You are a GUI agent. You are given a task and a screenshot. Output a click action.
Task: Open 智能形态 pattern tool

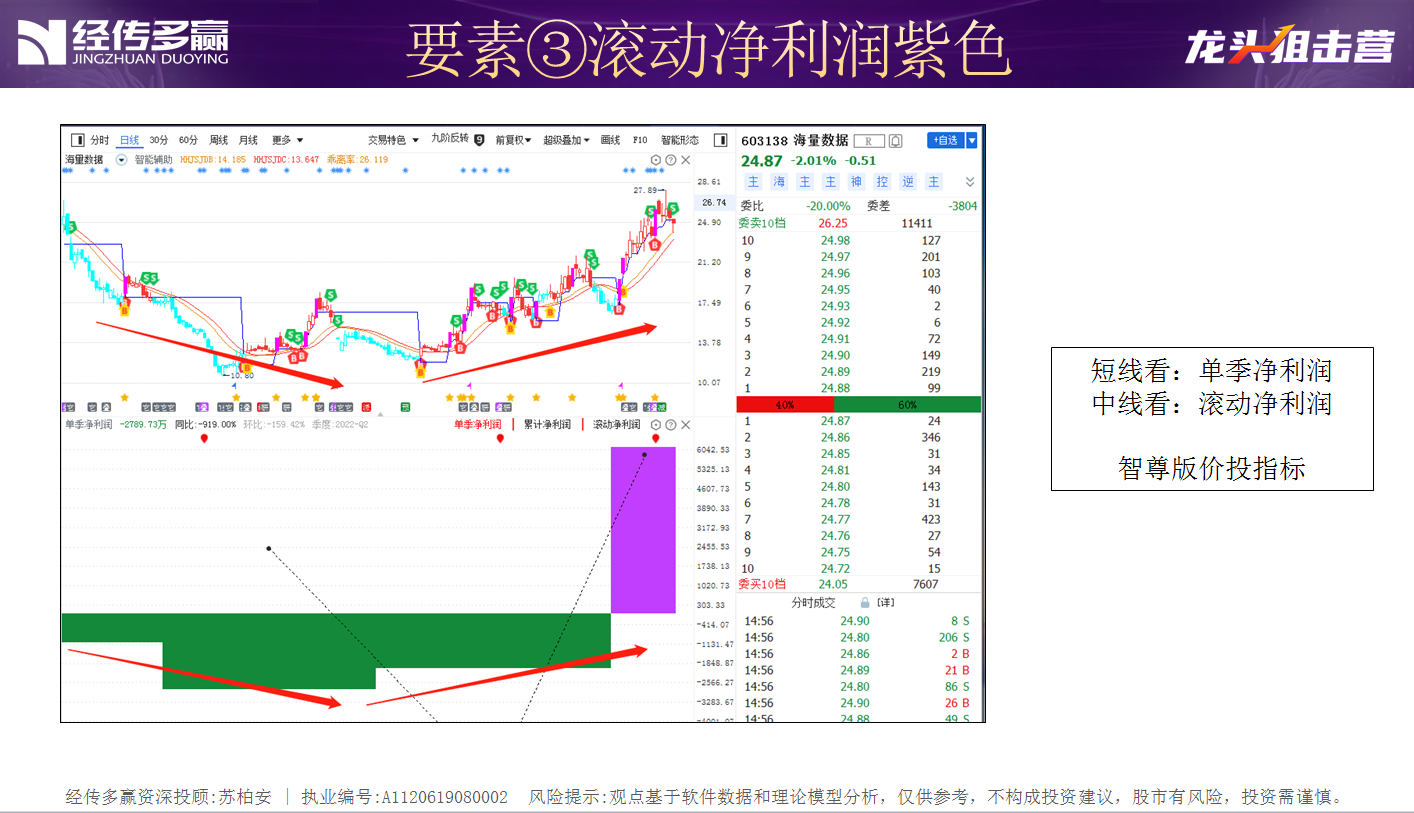click(x=680, y=140)
